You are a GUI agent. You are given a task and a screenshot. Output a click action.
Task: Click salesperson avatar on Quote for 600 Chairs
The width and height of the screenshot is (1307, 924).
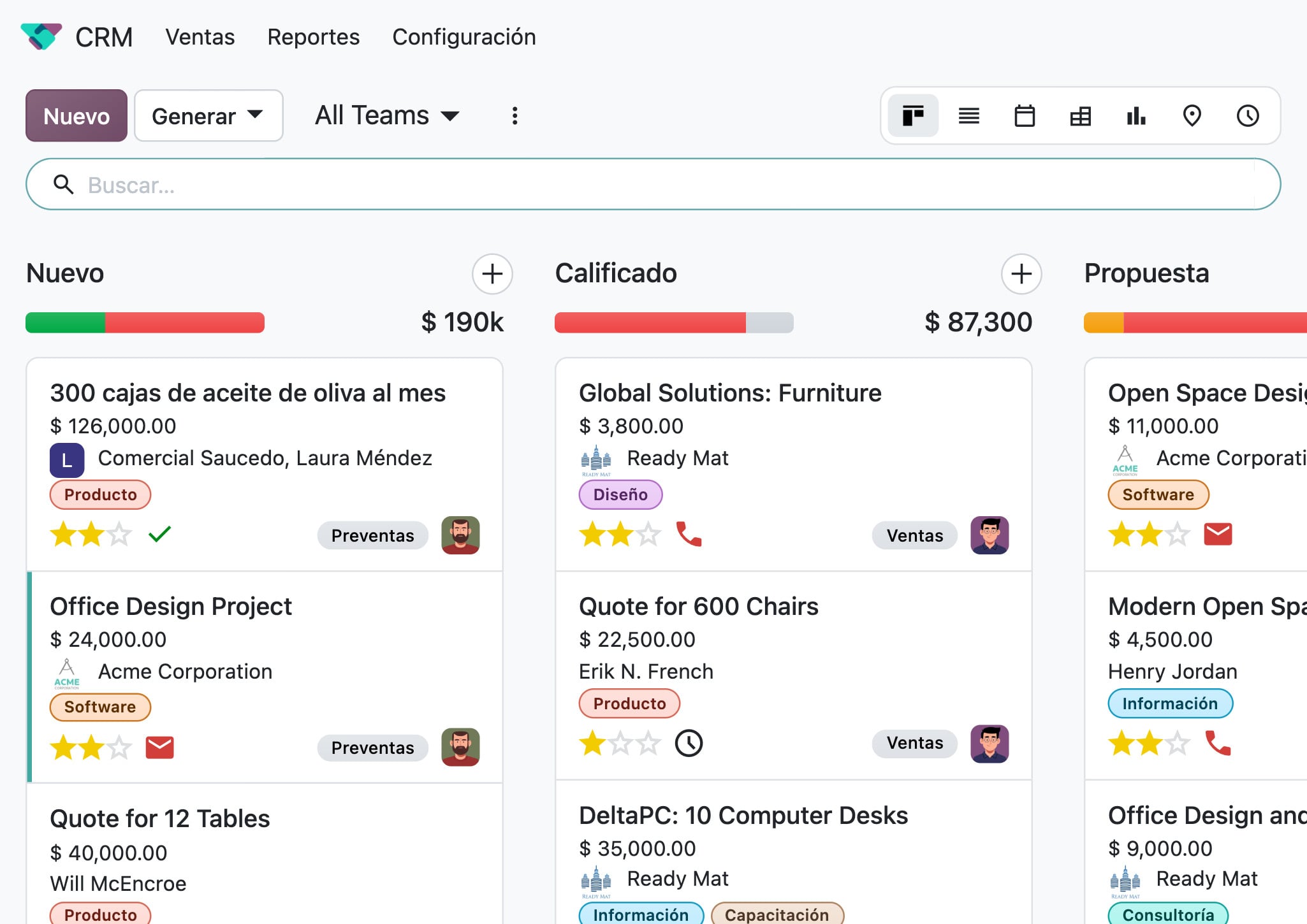989,744
